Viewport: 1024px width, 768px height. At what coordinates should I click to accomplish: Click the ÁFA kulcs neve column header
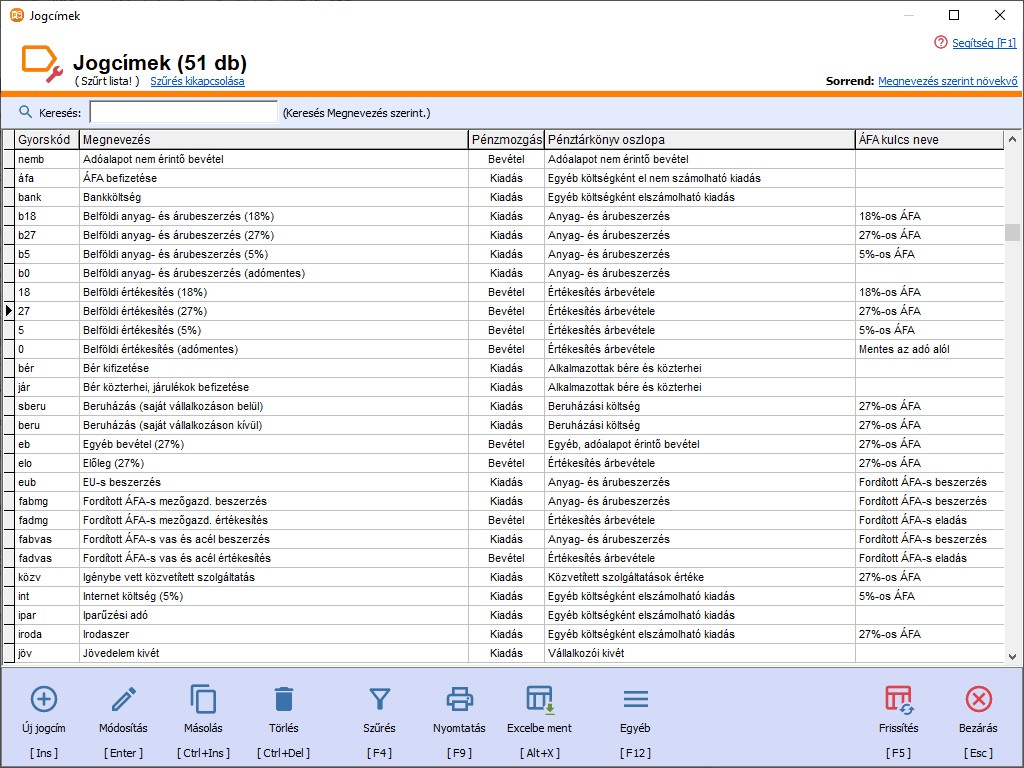click(x=928, y=140)
